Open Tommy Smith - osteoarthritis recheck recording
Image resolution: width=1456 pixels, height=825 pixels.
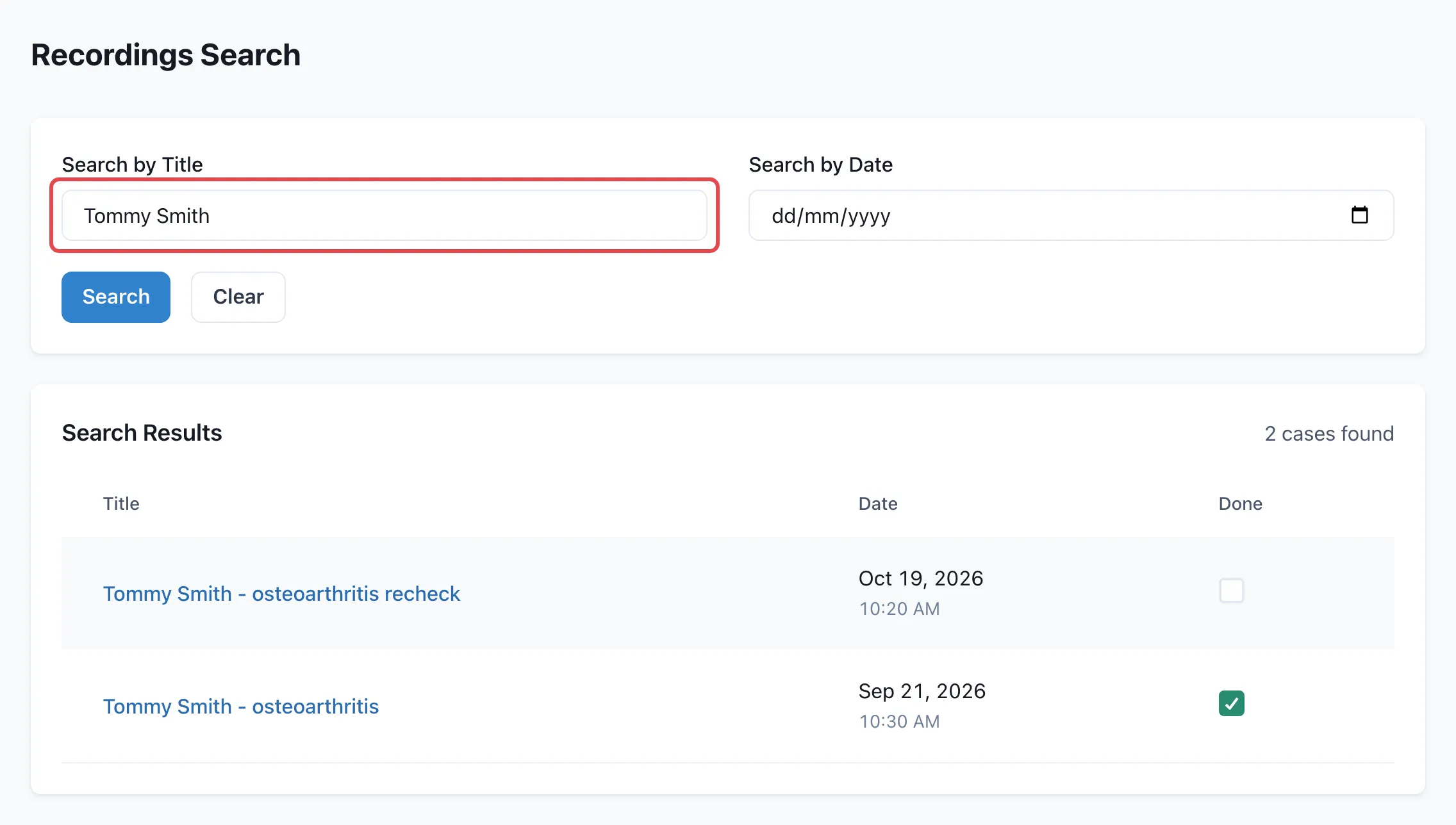click(x=281, y=594)
